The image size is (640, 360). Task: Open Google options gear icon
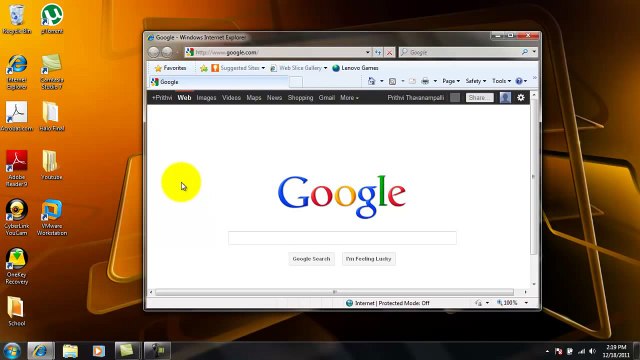coord(521,98)
